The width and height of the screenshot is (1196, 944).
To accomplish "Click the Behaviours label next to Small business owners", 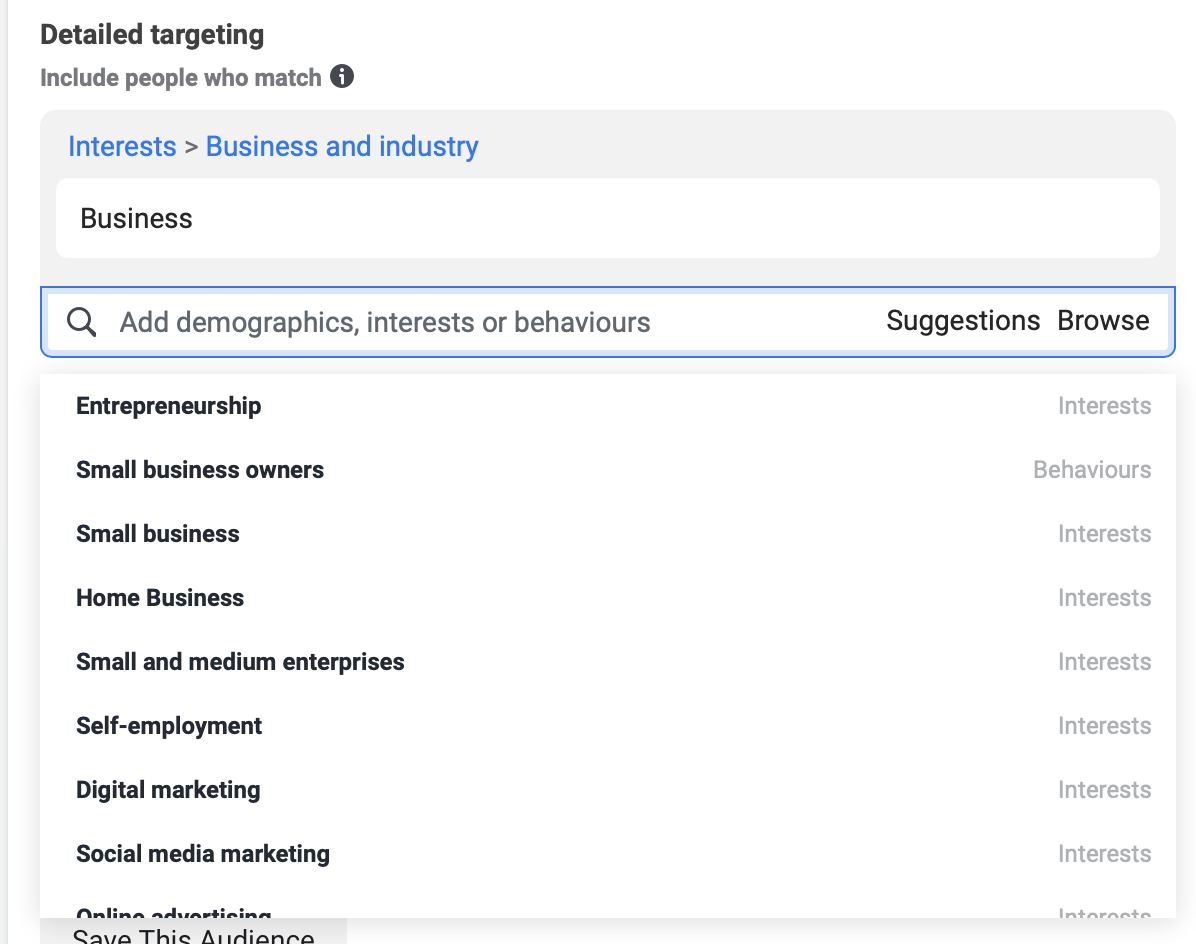I will click(x=1092, y=470).
